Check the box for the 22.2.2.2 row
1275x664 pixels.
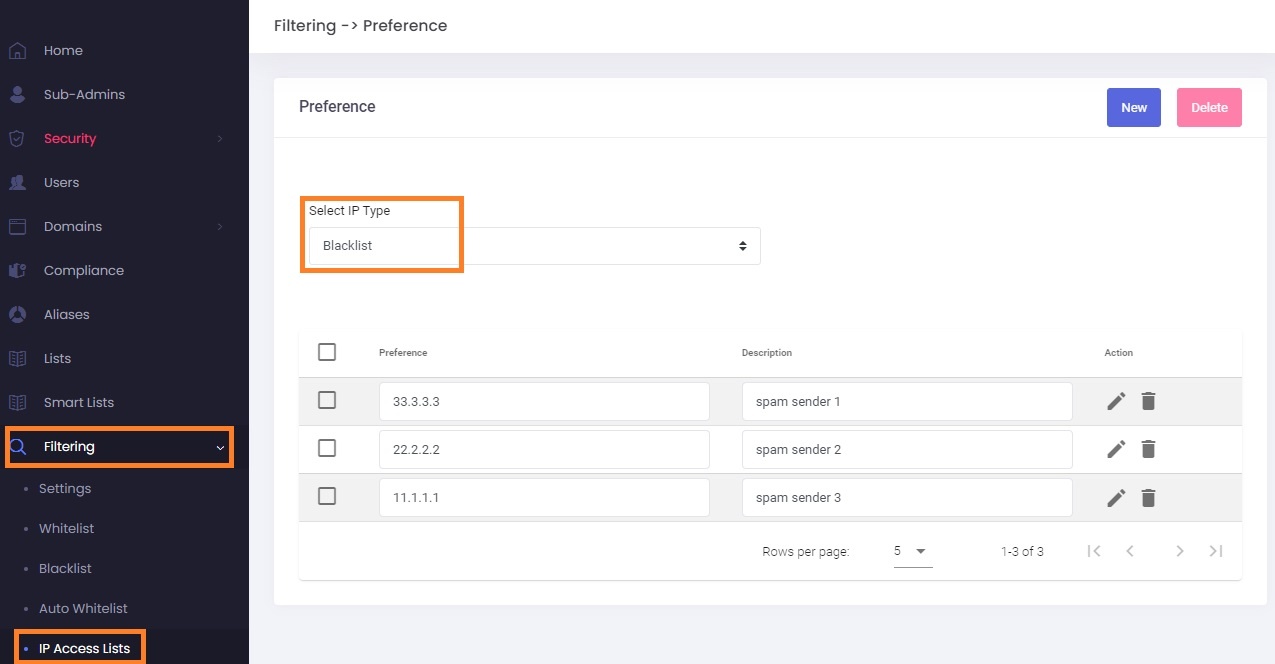tap(326, 448)
